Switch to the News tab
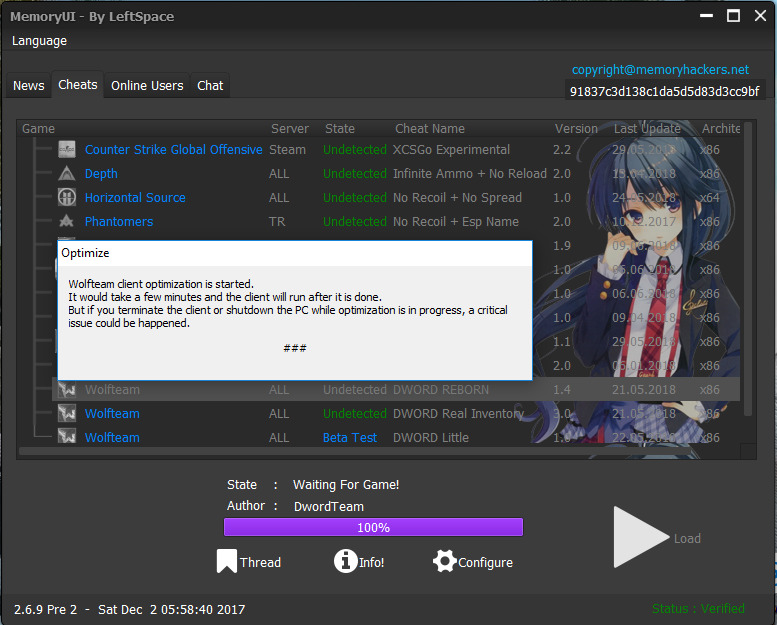Screen dimensions: 777x625 [28, 85]
